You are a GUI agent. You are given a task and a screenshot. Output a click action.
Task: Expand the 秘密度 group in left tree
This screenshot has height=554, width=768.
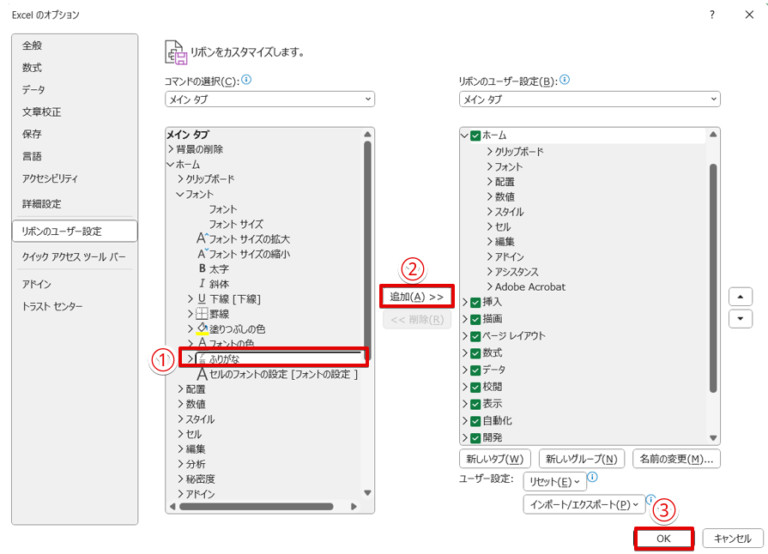[180, 479]
